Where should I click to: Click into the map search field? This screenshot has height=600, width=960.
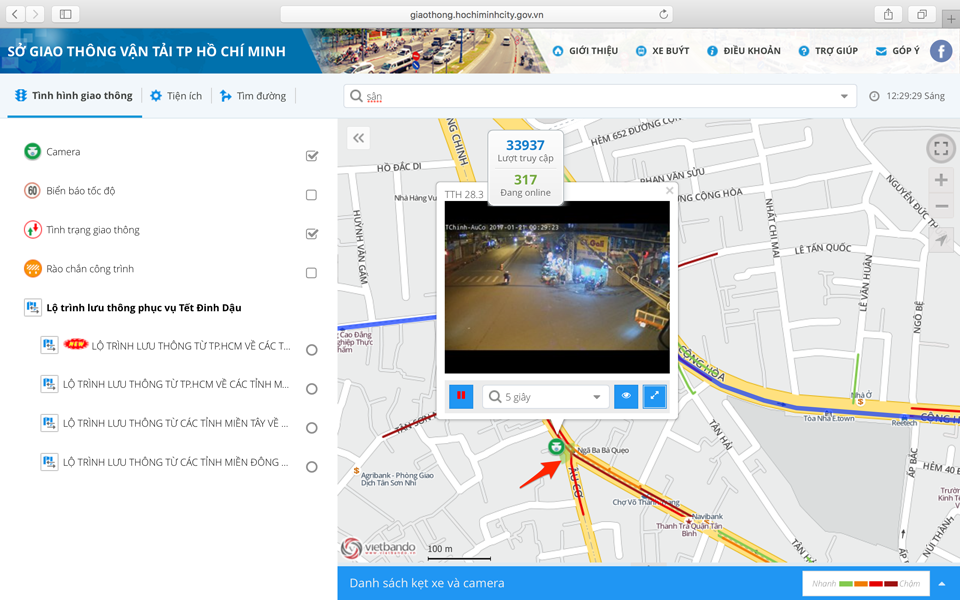[600, 96]
